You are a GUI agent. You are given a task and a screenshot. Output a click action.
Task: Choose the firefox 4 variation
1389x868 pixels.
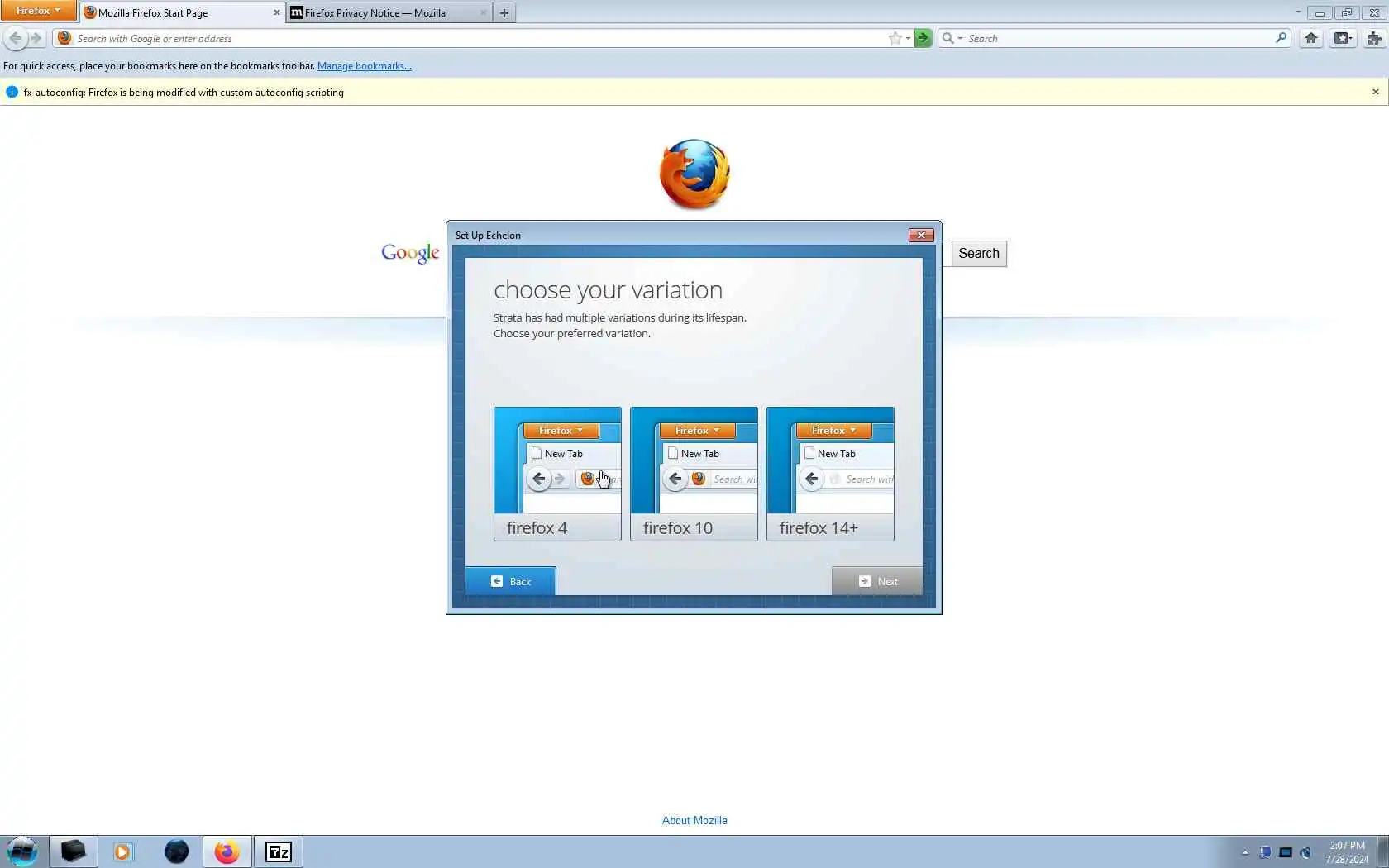tap(557, 474)
